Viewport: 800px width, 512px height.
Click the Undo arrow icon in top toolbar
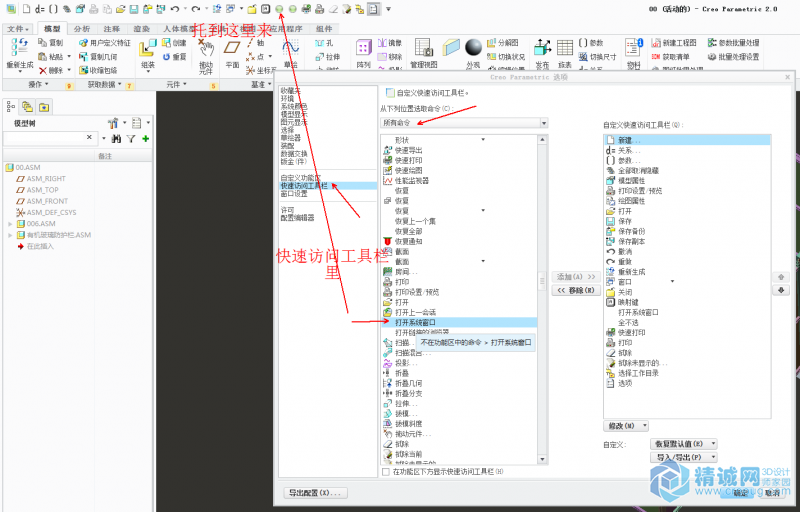point(175,9)
